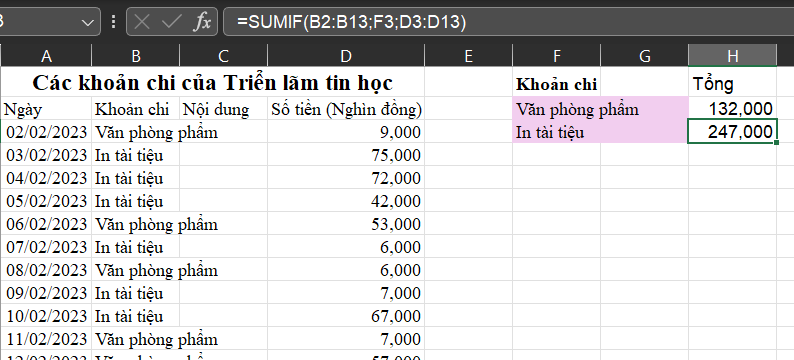Screen dimensions: 794x360
Task: Select column C header
Action: point(223,56)
